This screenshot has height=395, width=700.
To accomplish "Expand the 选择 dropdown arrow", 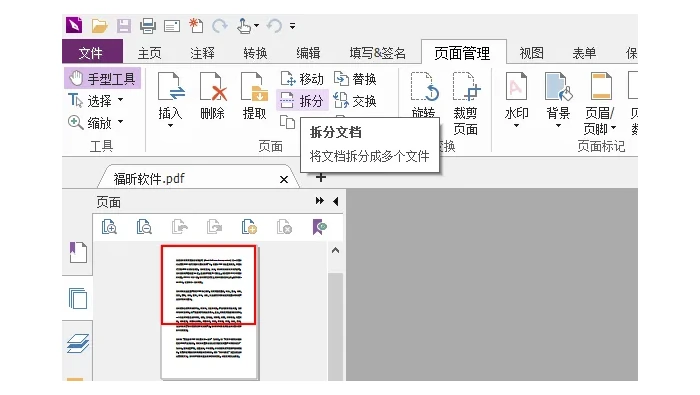I will coord(121,100).
